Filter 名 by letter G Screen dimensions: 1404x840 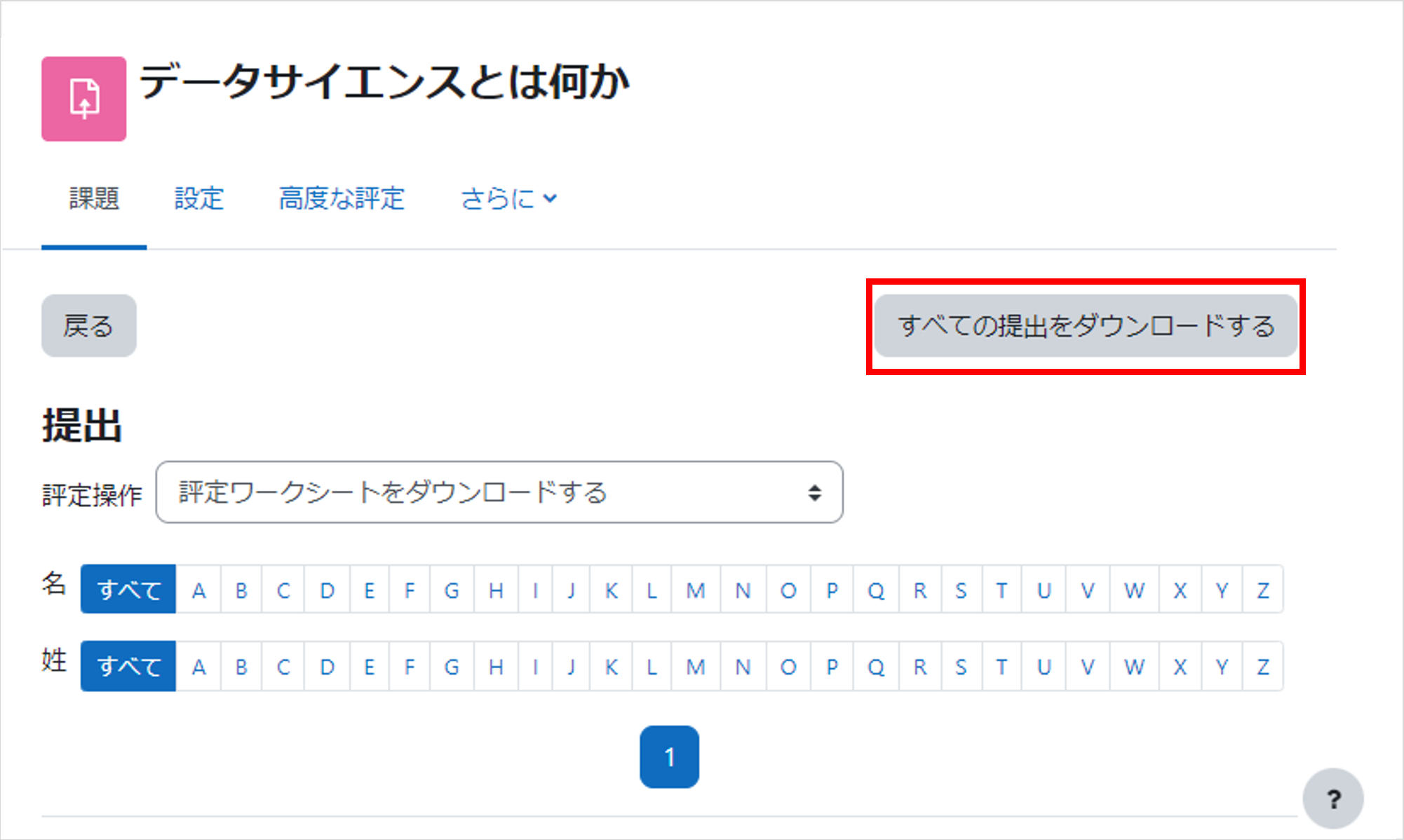click(452, 589)
